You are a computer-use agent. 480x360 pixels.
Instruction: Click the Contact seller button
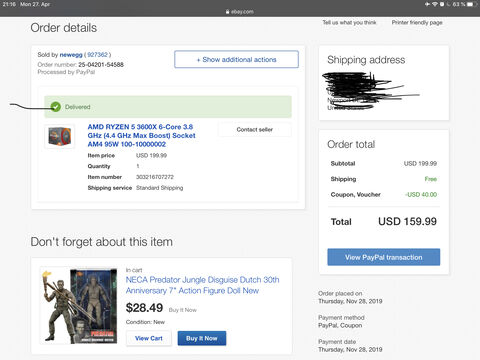coord(255,129)
